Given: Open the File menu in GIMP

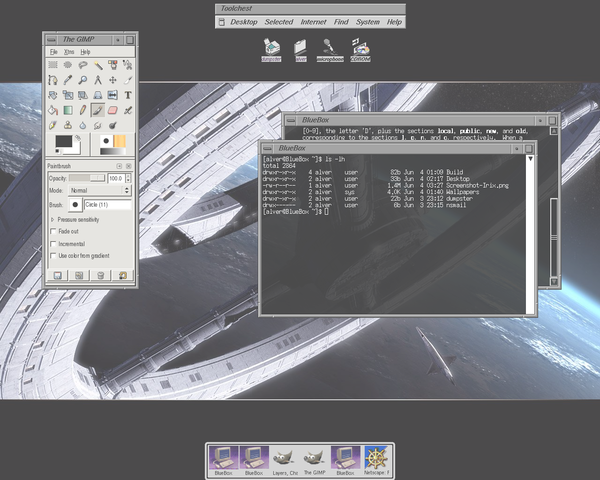Looking at the screenshot, I should (54, 52).
